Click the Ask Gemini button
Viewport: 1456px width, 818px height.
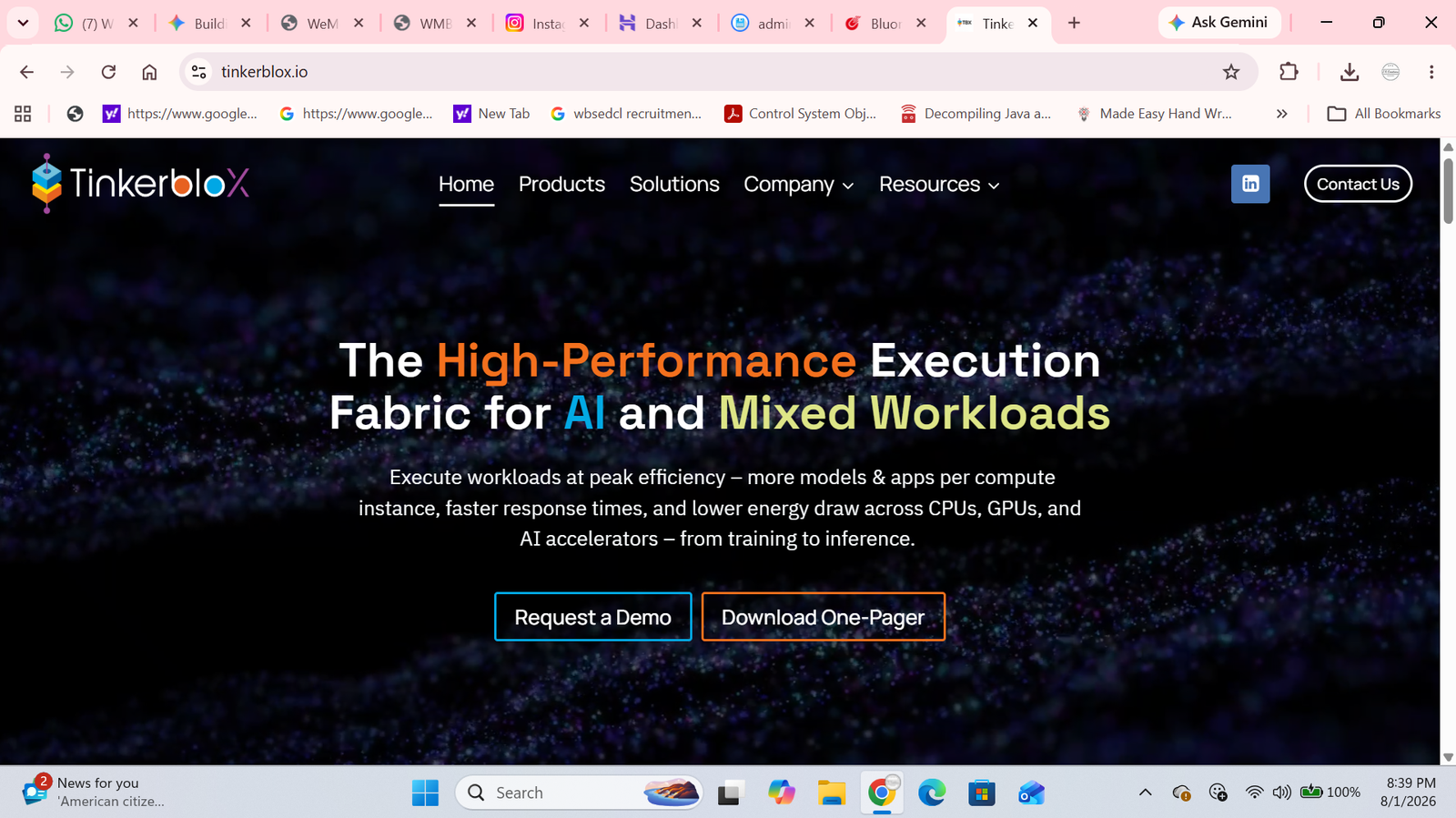point(1219,23)
